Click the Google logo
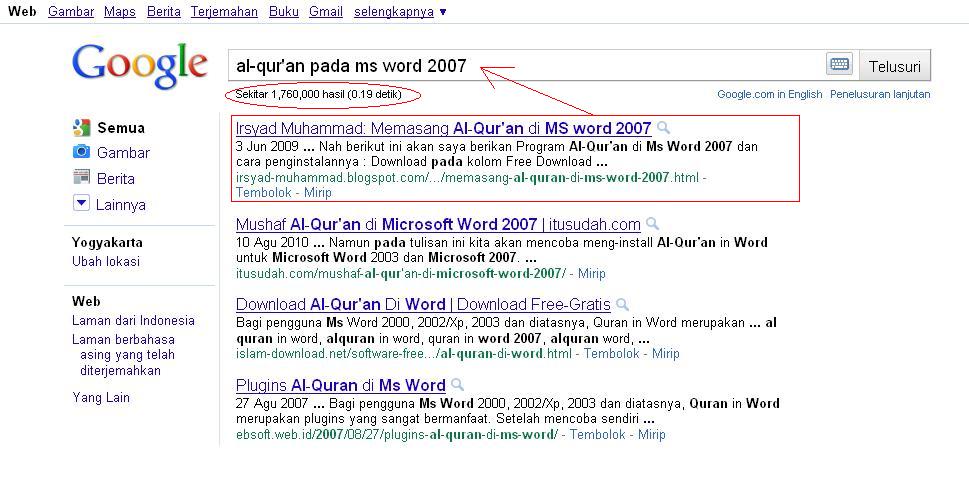Viewport: 969px width, 480px height. [140, 67]
